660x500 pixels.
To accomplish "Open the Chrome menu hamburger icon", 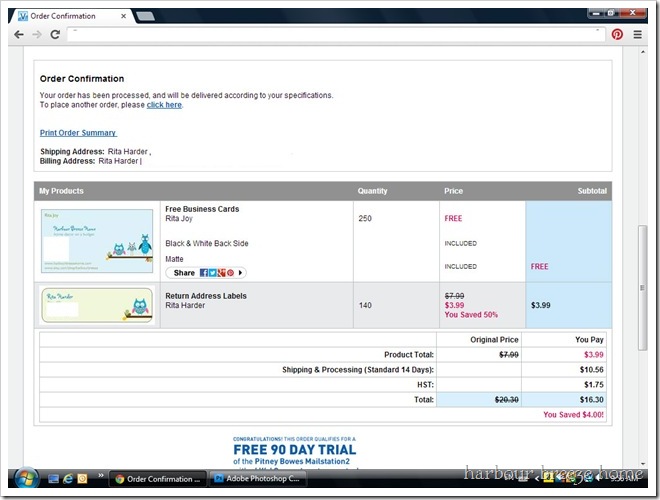I will (x=638, y=35).
